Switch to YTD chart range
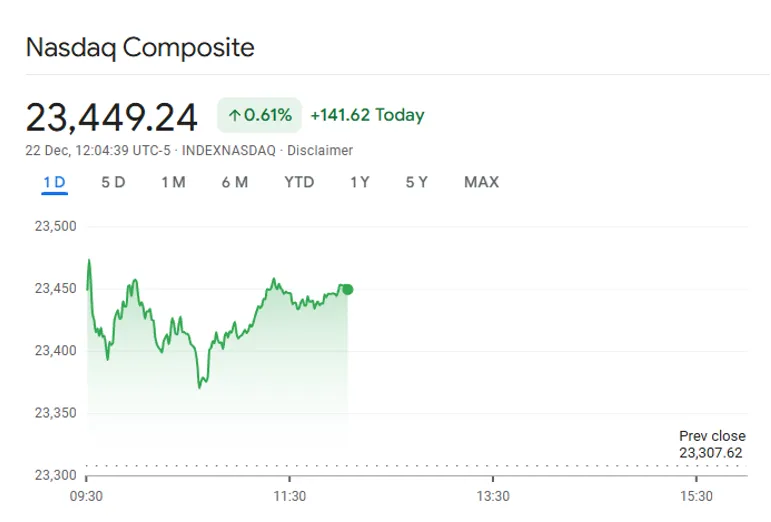Screen dimensions: 771x522 [299, 182]
